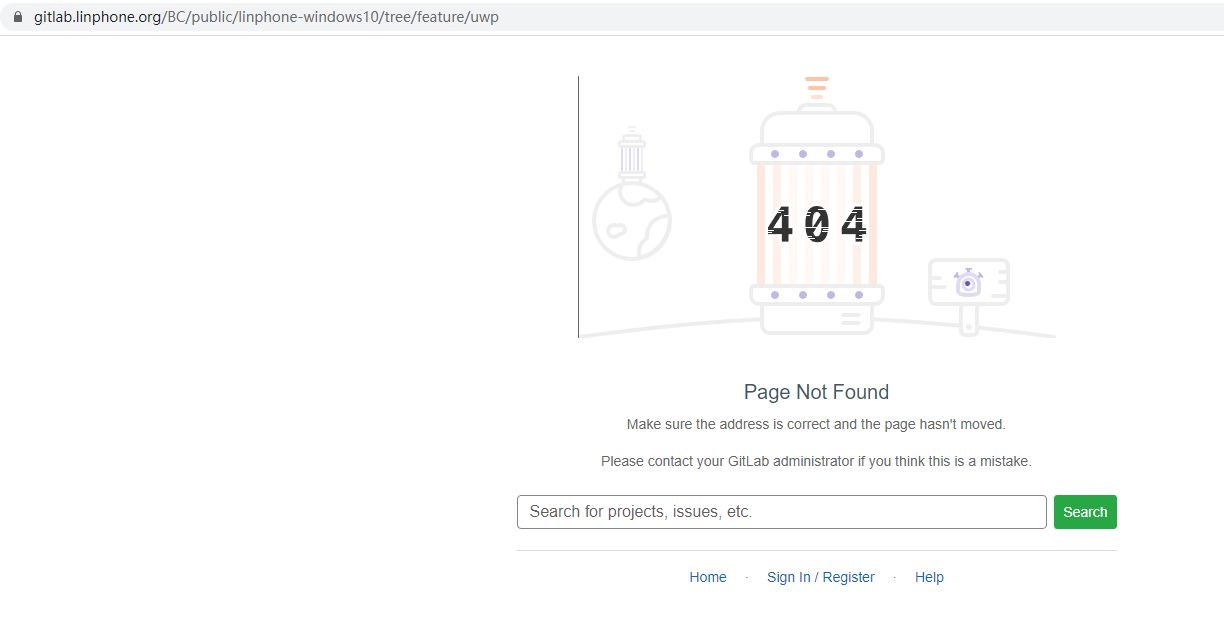Viewport: 1224px width, 637px height.
Task: Click the search input field
Action: [x=781, y=511]
